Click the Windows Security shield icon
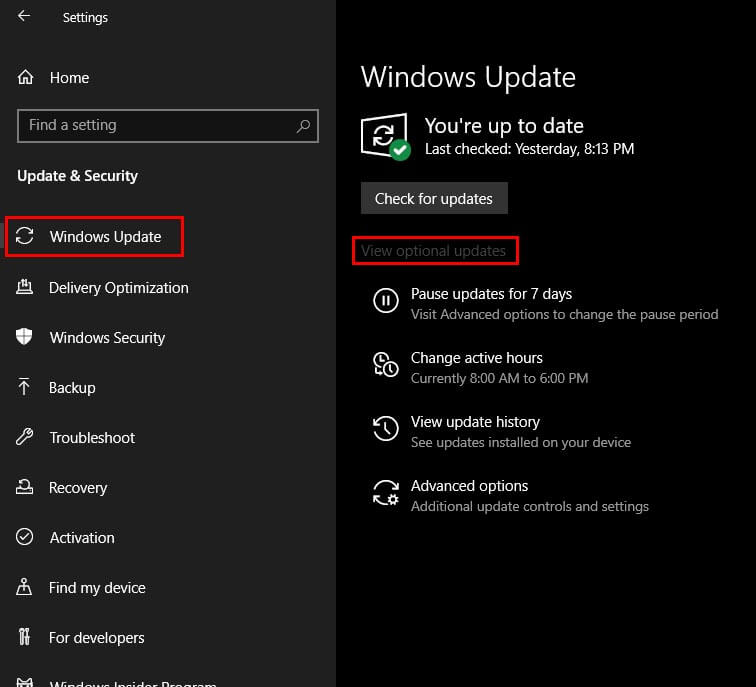 pyautogui.click(x=24, y=337)
